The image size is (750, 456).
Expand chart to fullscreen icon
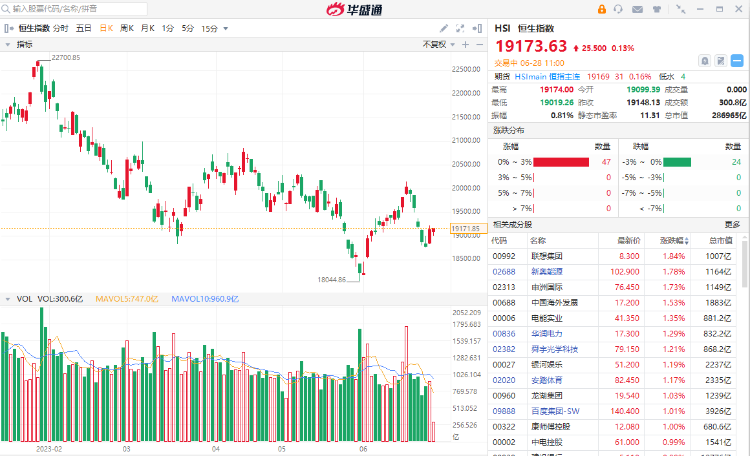[x=460, y=29]
